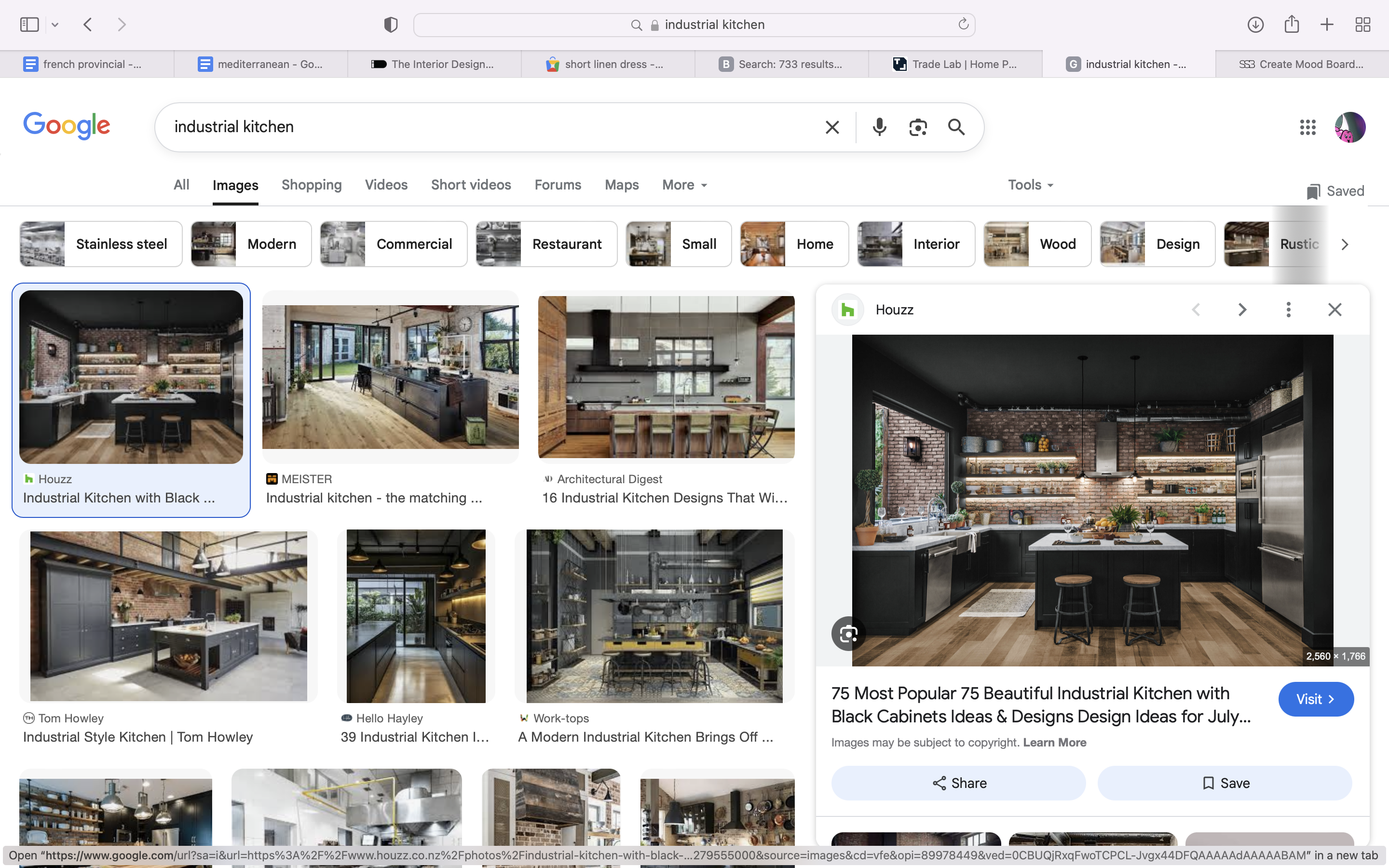
Task: Filter images by Restaurant chip
Action: [x=546, y=244]
